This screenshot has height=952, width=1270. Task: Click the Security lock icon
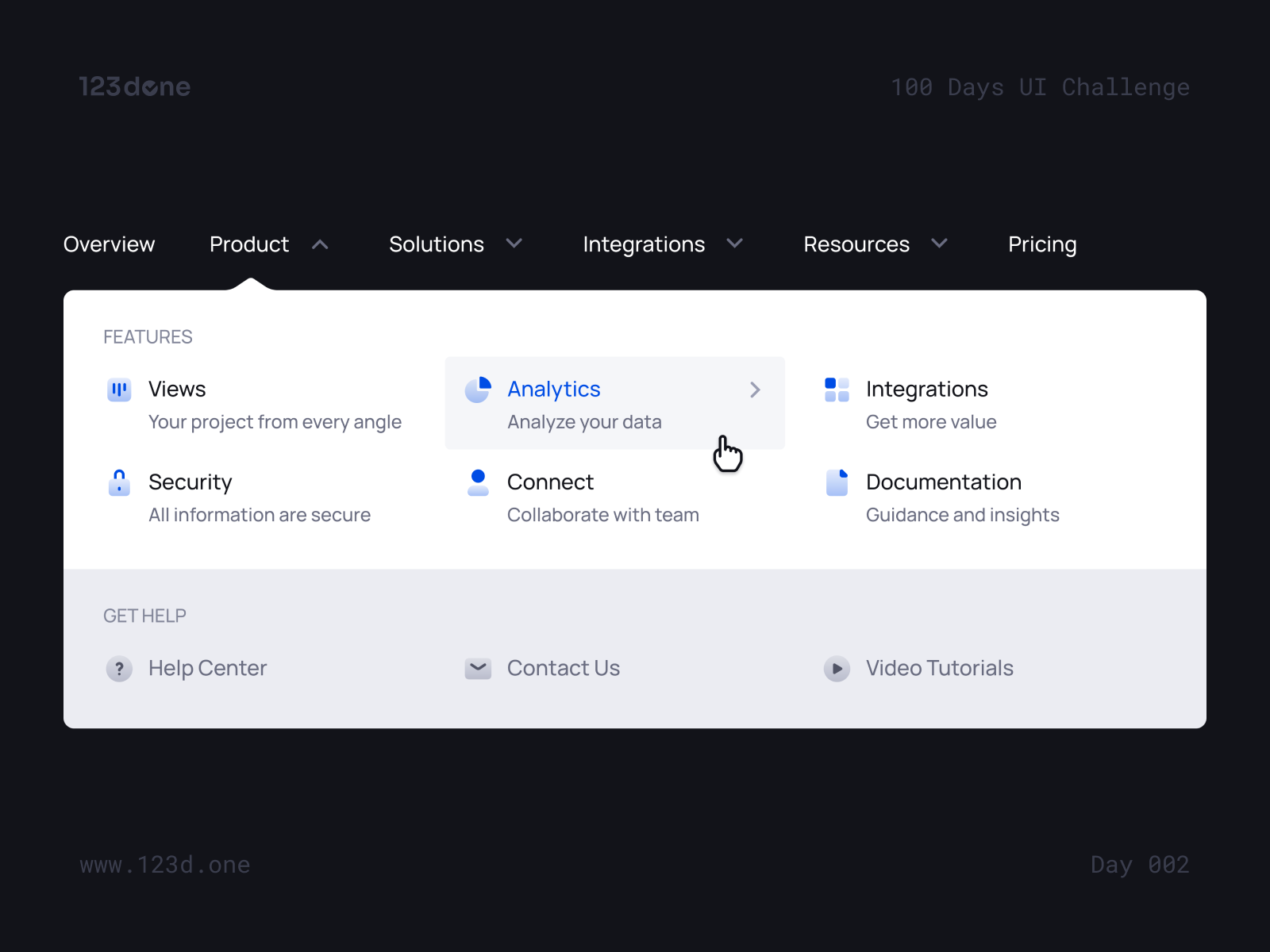click(119, 482)
